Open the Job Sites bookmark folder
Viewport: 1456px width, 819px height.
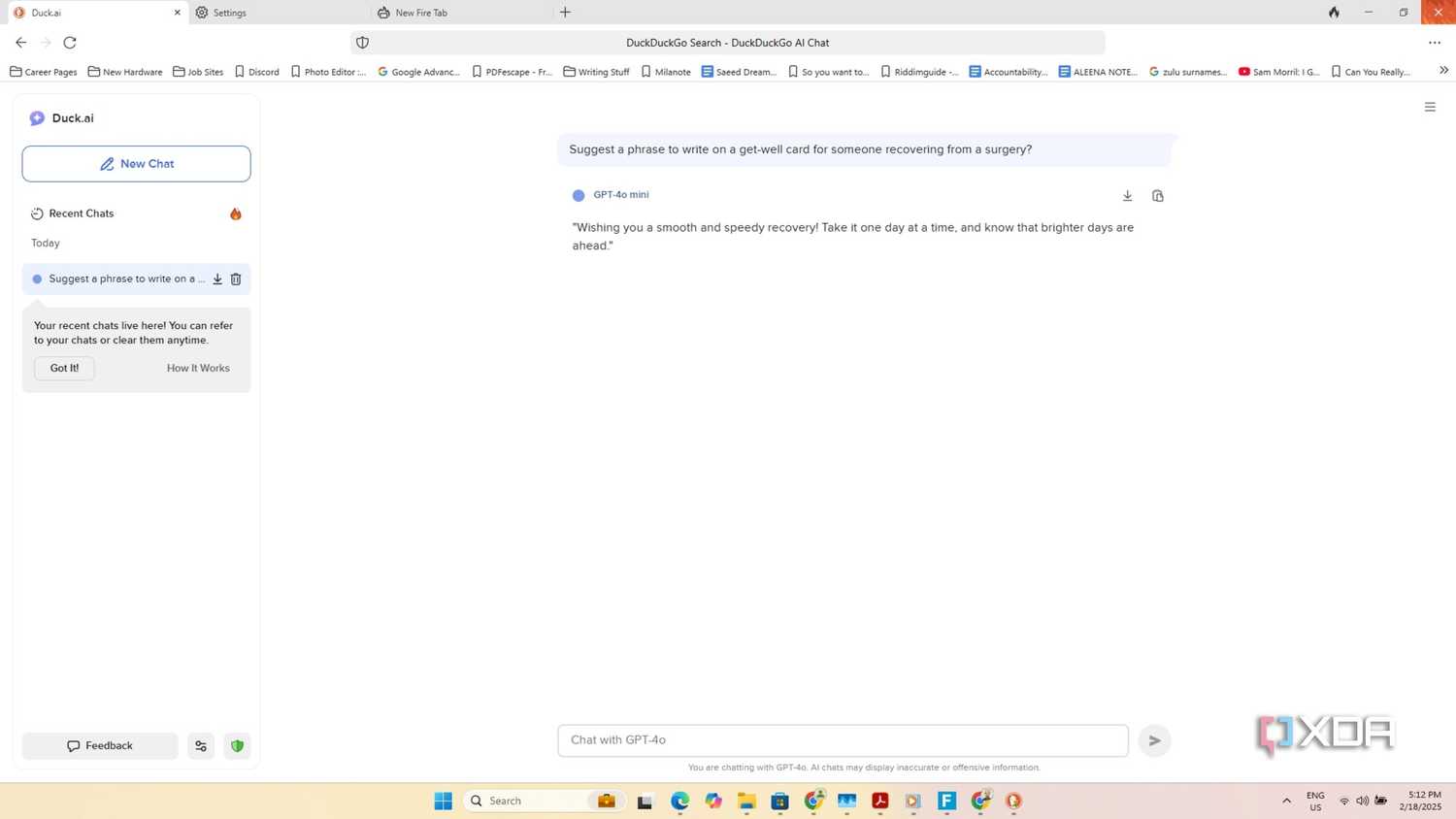pyautogui.click(x=198, y=72)
